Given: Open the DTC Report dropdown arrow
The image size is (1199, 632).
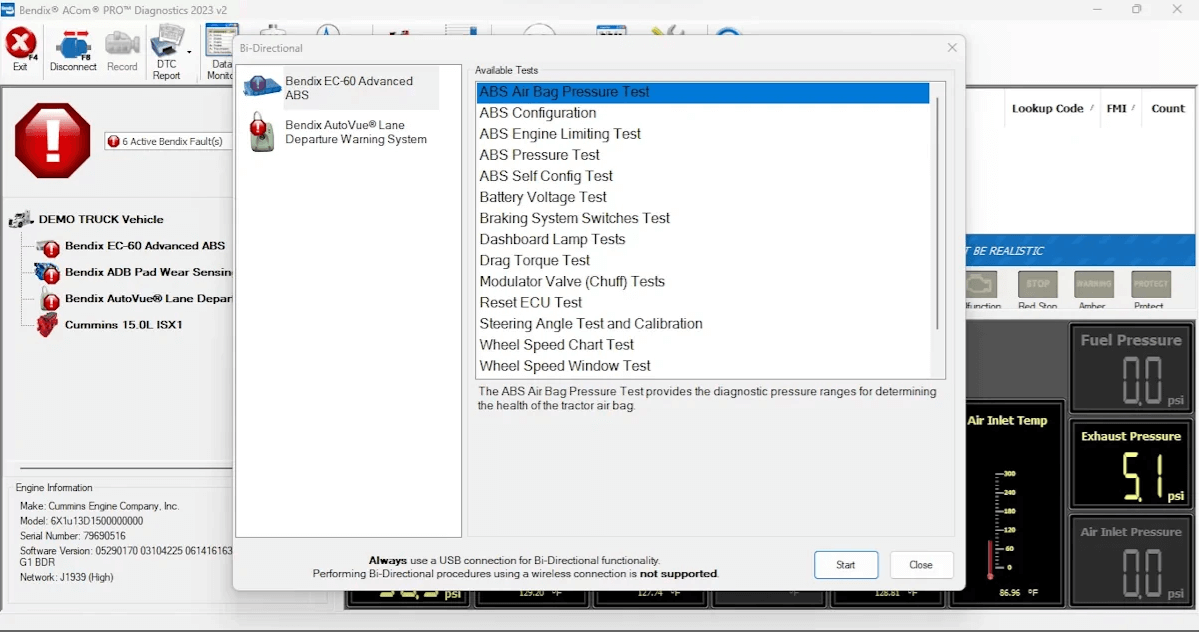Looking at the screenshot, I should click(x=189, y=51).
